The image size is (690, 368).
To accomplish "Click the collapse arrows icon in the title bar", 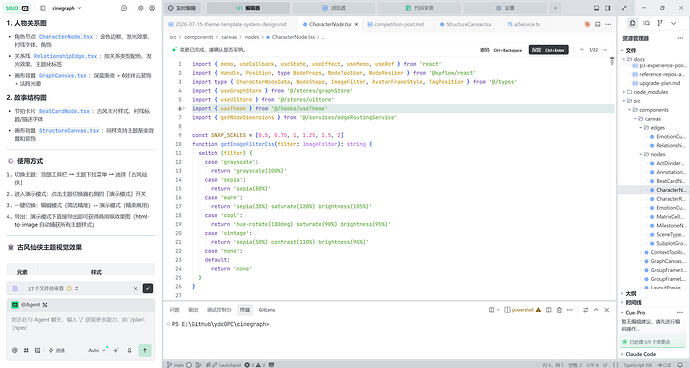I will pos(624,8).
